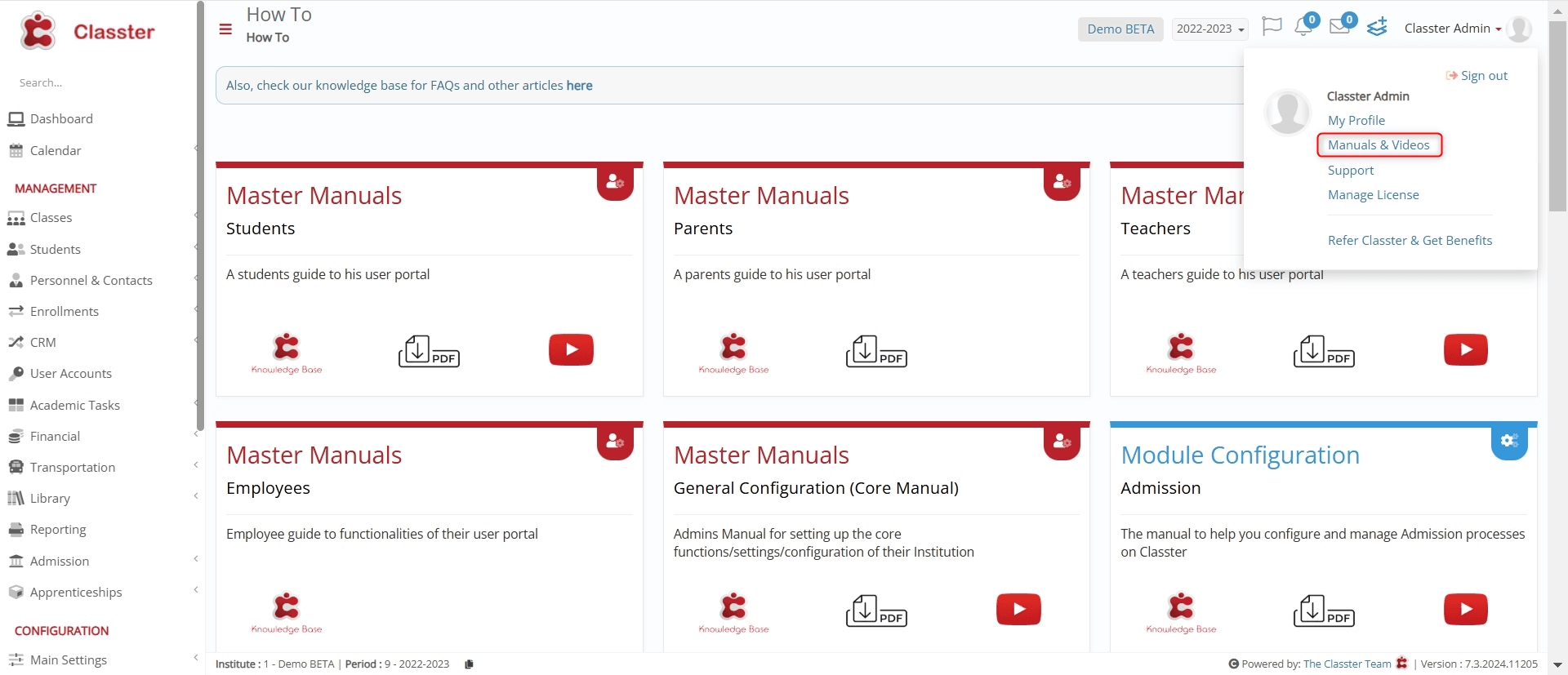Open Knowledge Base for Students manual
The width and height of the screenshot is (1568, 675).
pos(287,354)
